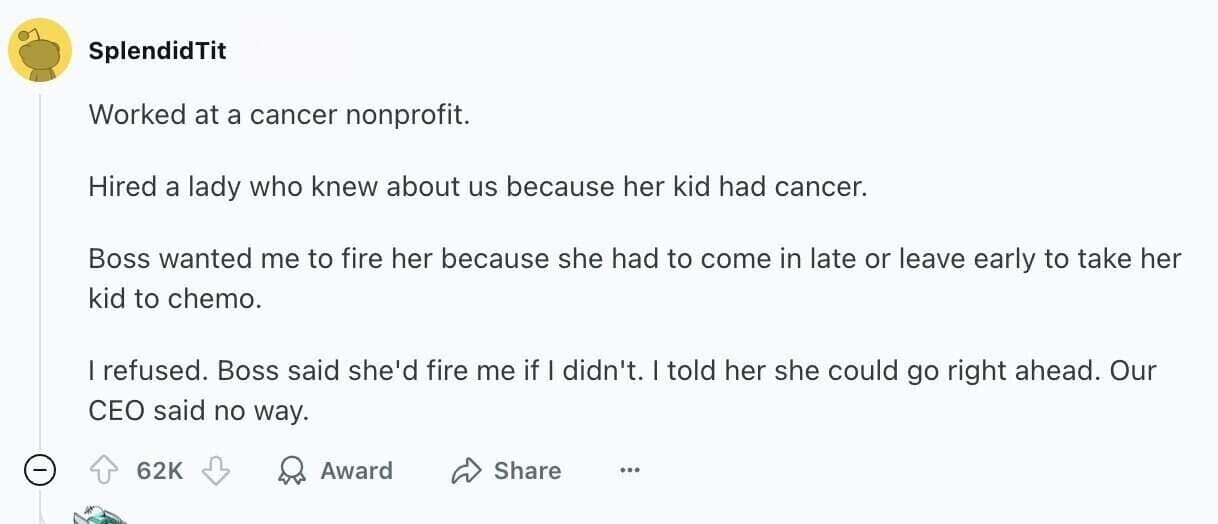Collapse the comment with the minus button
Viewport: 1218px width, 524px height.
pyautogui.click(x=39, y=470)
